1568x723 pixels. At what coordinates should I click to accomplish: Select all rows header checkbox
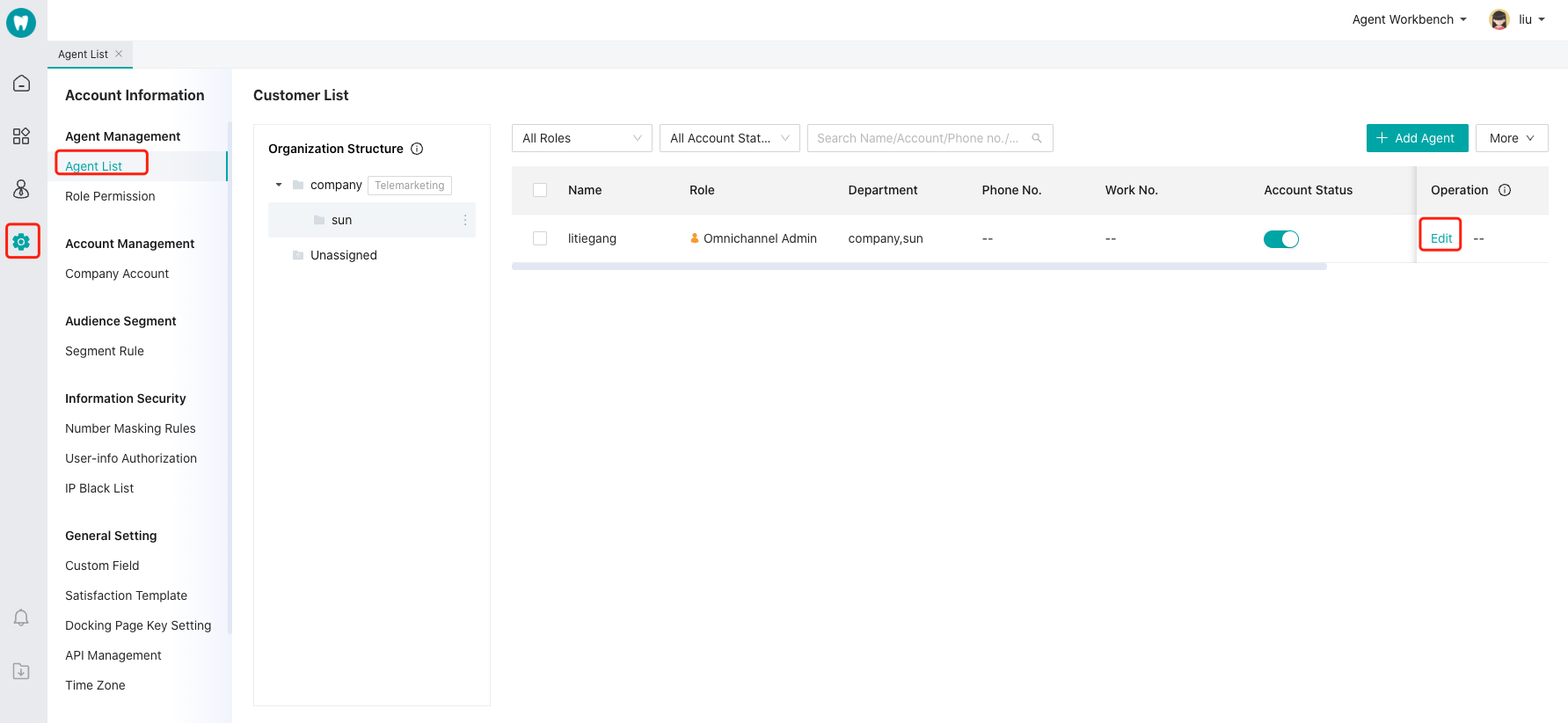(540, 190)
